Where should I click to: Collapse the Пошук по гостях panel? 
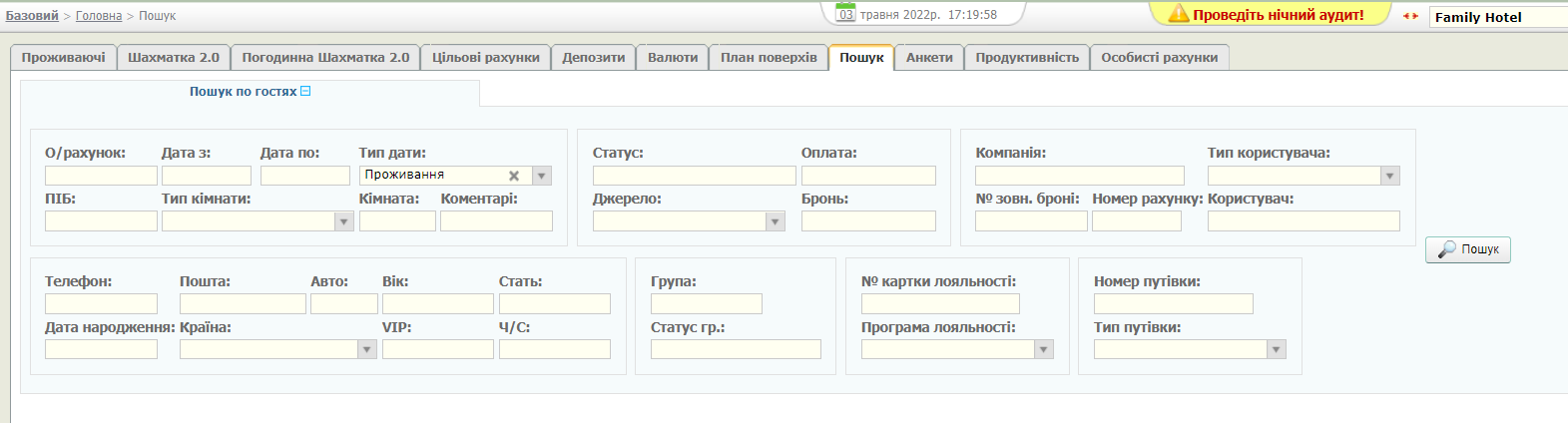pos(305,91)
